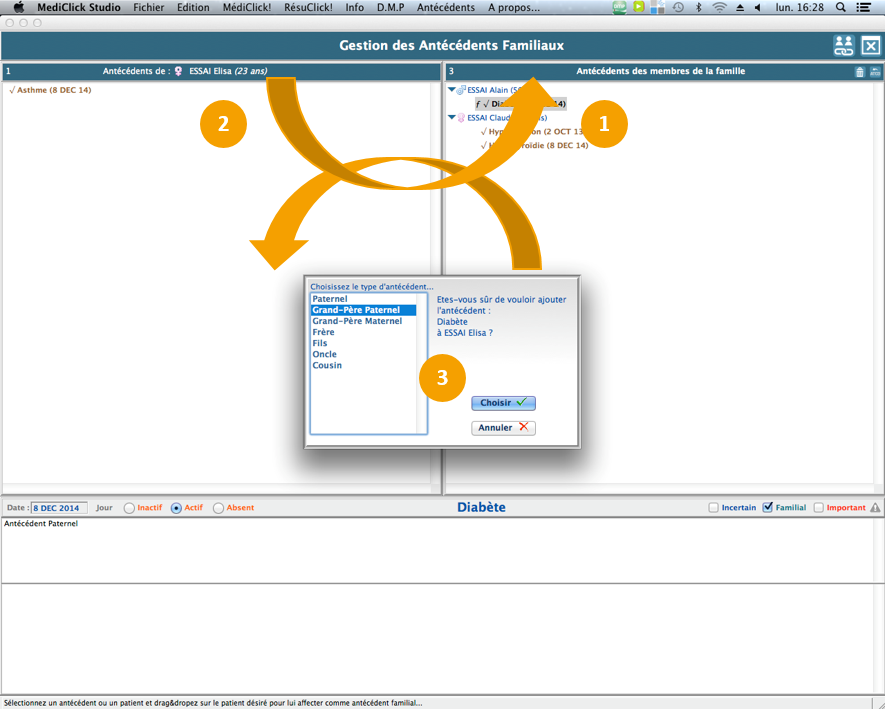Open the Bluetooth status menu
Screen dimensions: 885x709
(699, 7)
